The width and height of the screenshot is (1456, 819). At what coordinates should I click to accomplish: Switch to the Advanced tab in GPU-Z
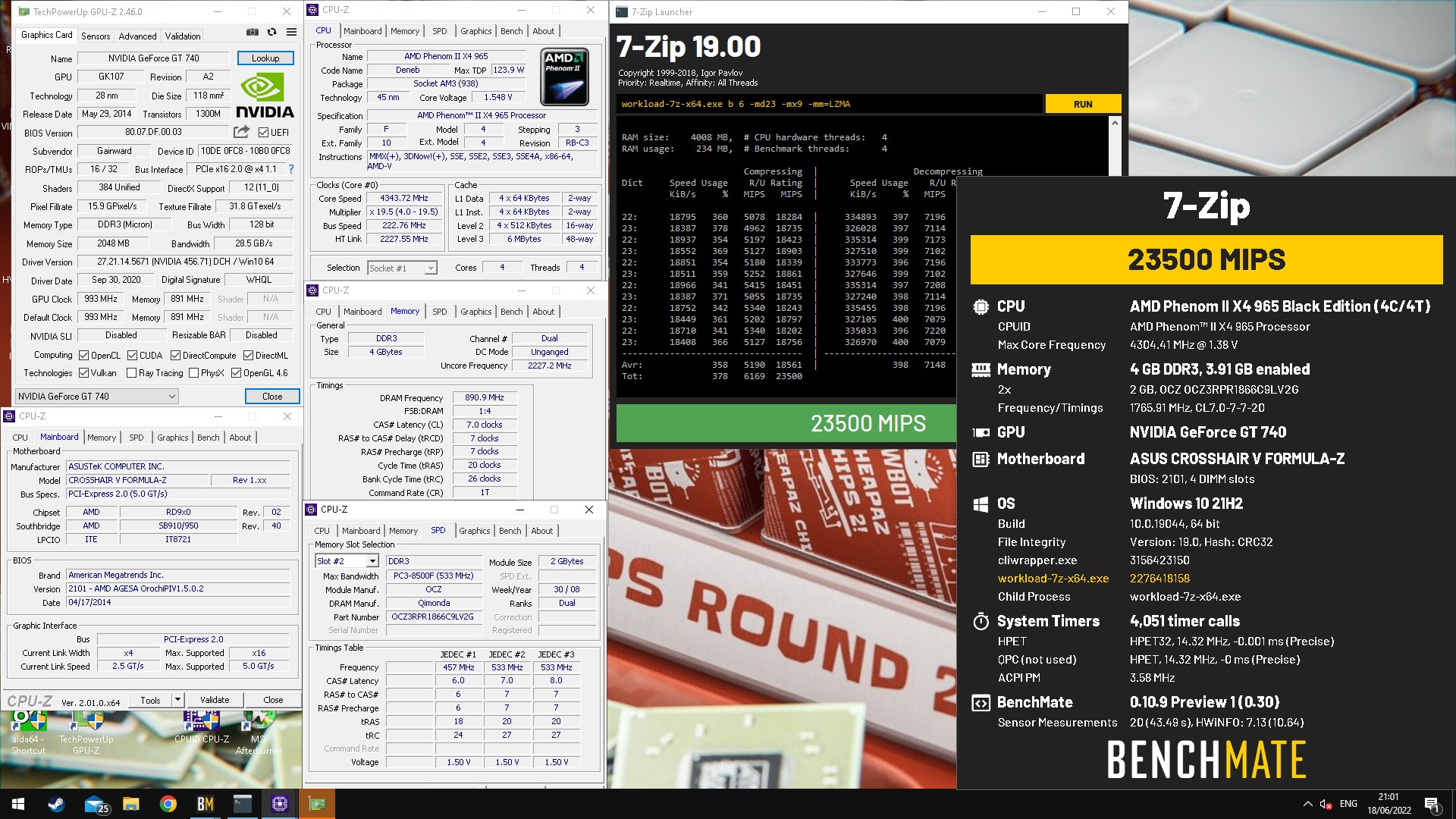(x=137, y=36)
